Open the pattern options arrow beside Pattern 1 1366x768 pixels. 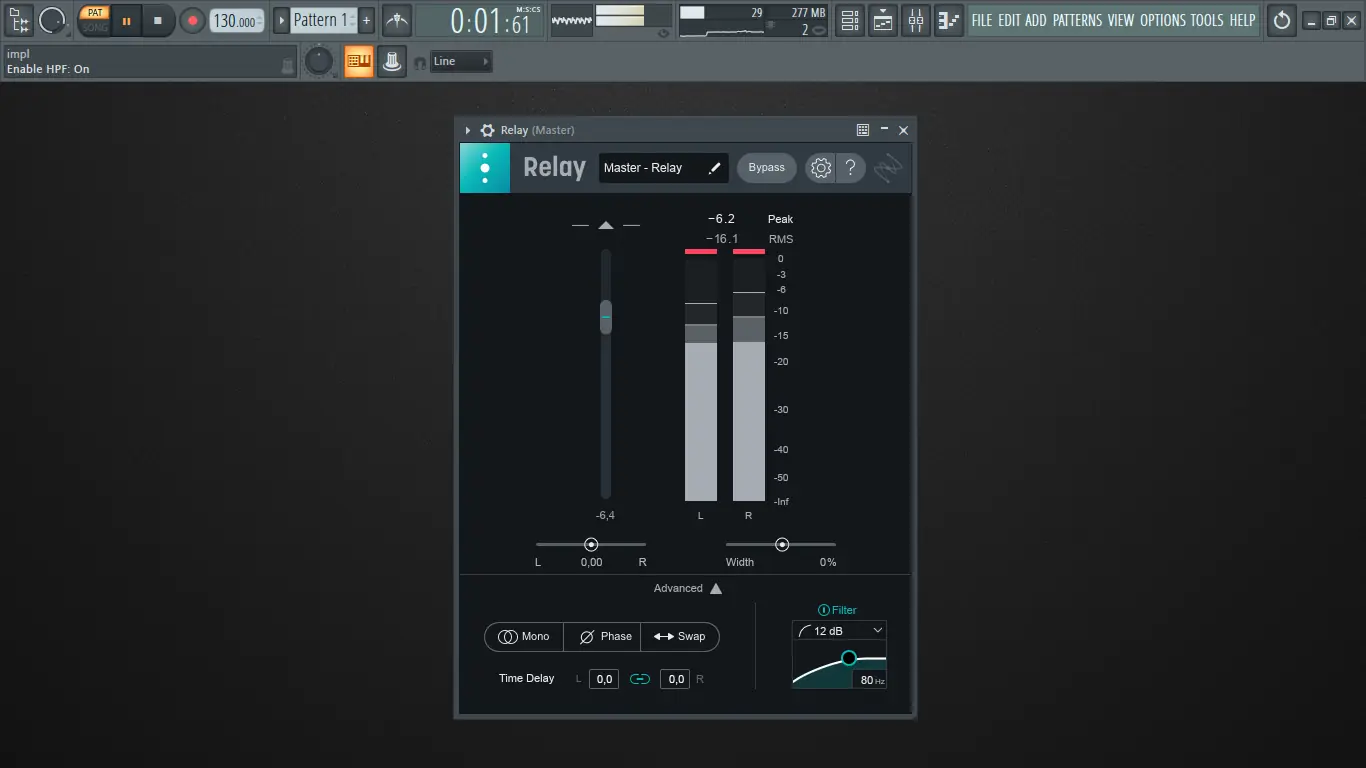281,20
